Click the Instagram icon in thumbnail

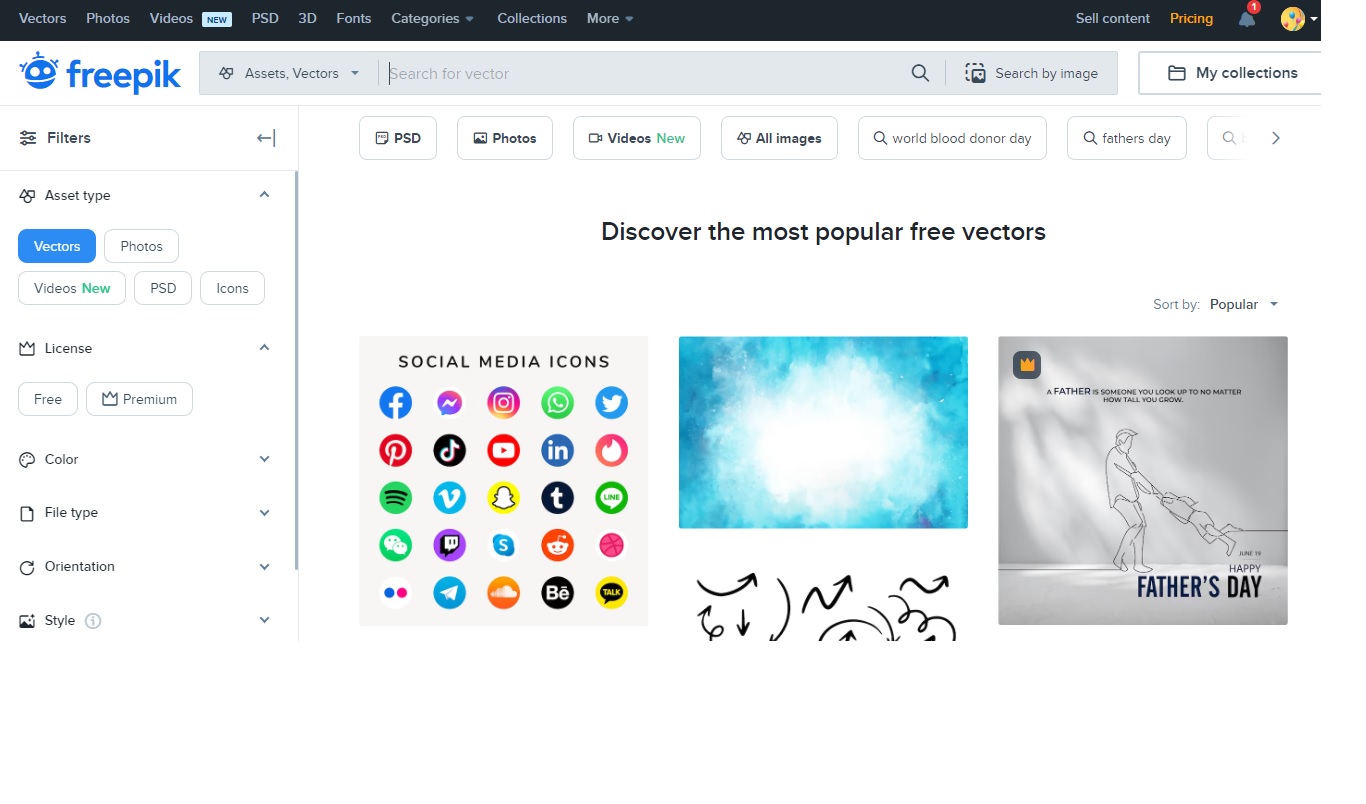504,403
